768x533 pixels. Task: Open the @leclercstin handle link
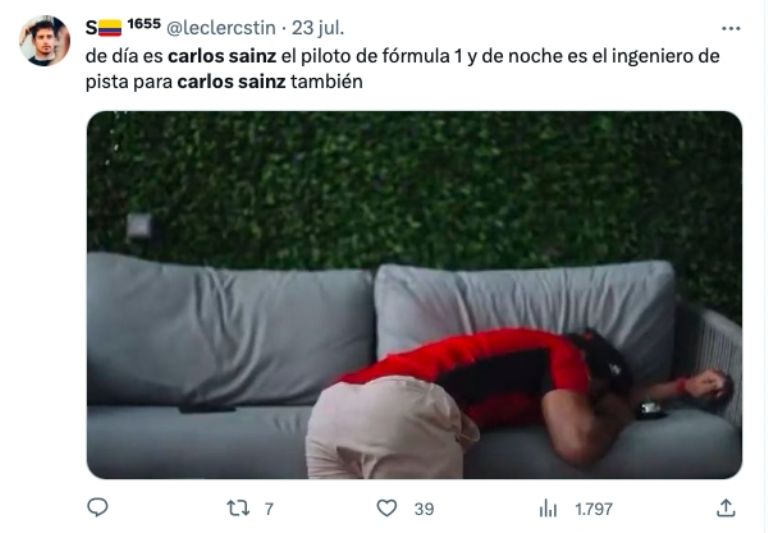(221, 28)
